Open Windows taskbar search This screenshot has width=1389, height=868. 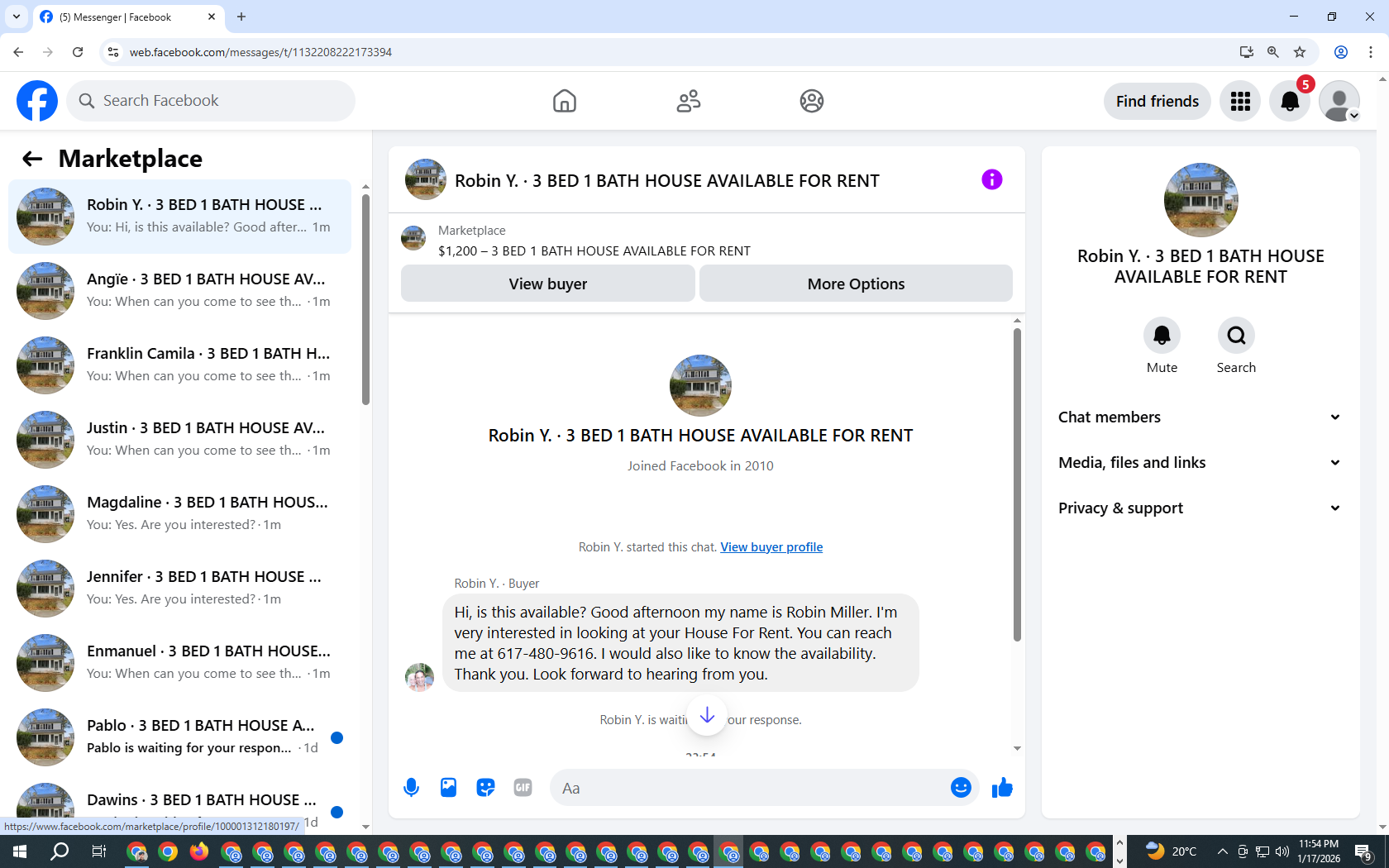[x=60, y=851]
